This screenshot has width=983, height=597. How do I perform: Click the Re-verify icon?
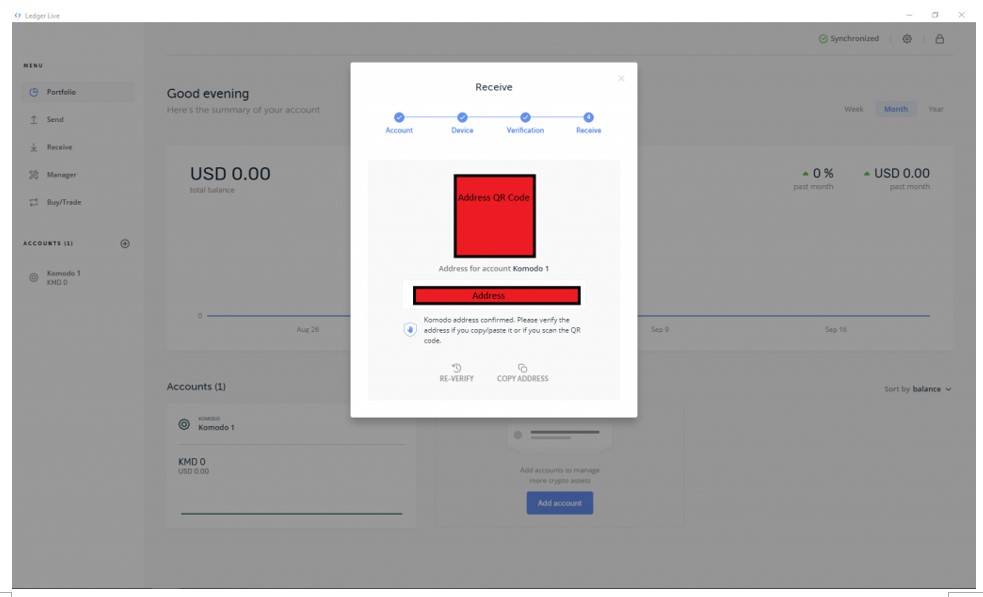[x=456, y=368]
